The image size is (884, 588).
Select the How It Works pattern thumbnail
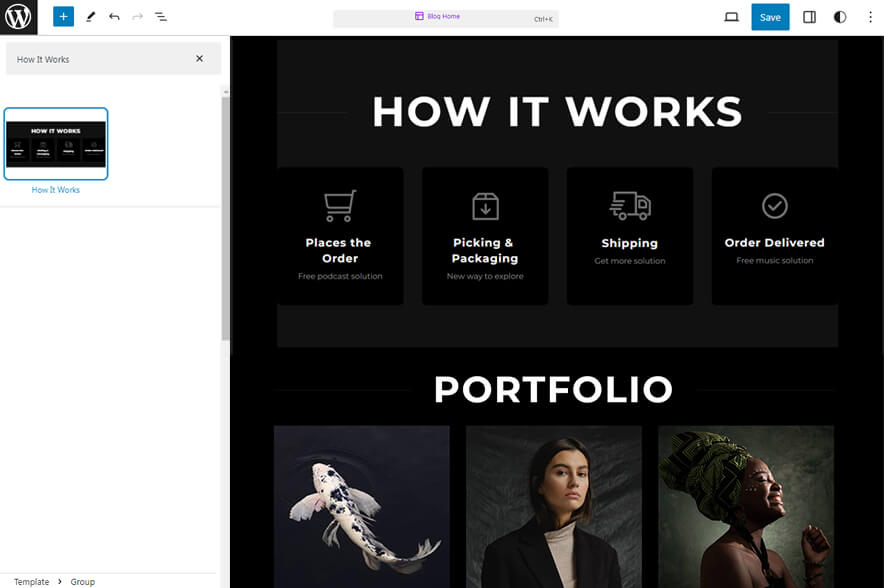pyautogui.click(x=56, y=143)
